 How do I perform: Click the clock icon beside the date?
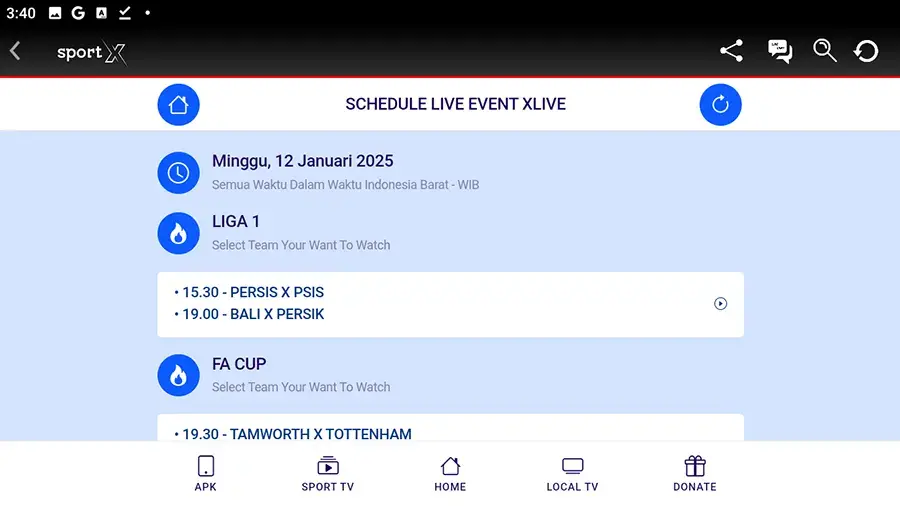tap(178, 172)
